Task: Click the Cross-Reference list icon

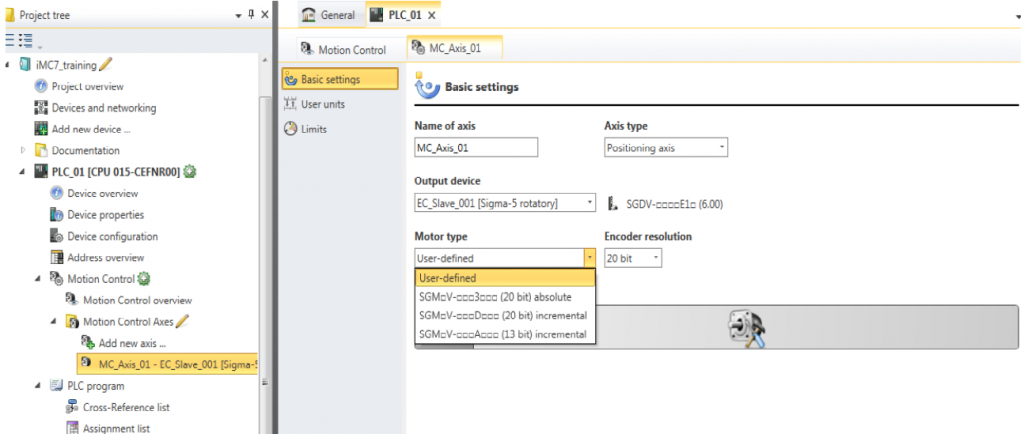Action: [x=73, y=406]
